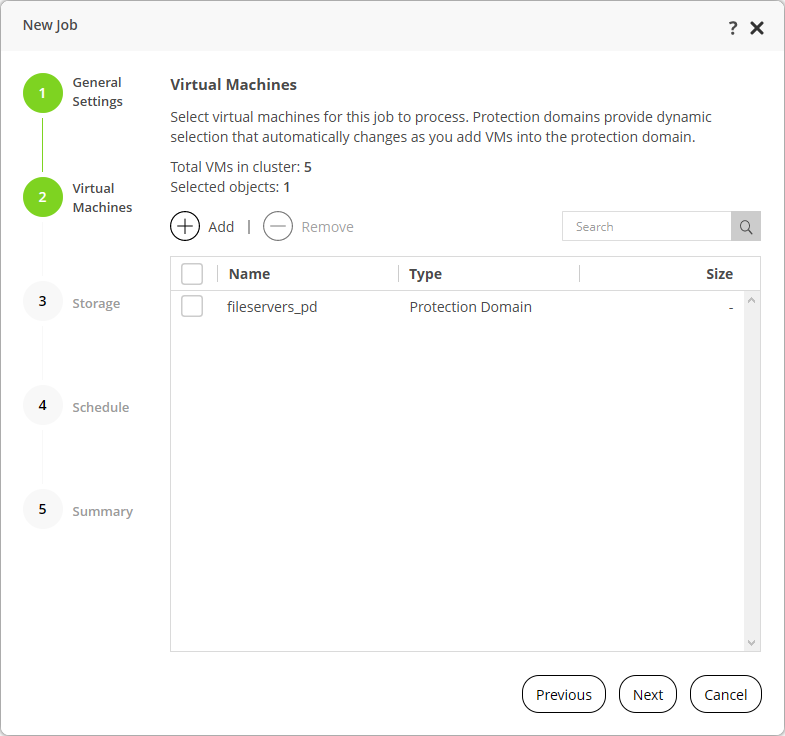
Task: Proceed with the Next button
Action: coord(648,695)
